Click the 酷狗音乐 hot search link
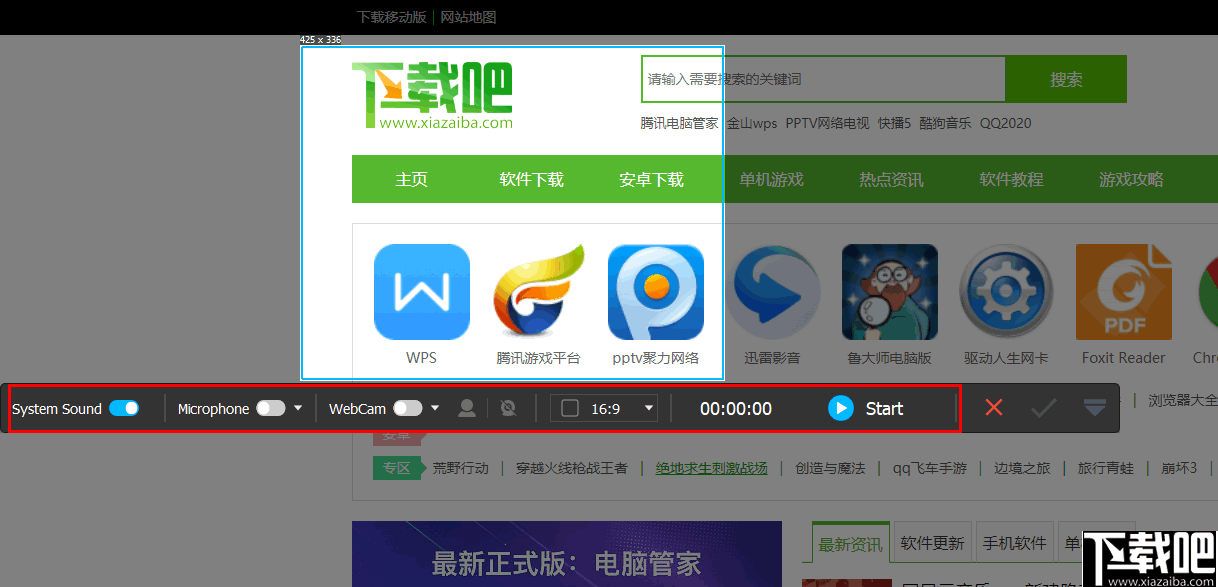This screenshot has height=587, width=1218. click(x=945, y=123)
